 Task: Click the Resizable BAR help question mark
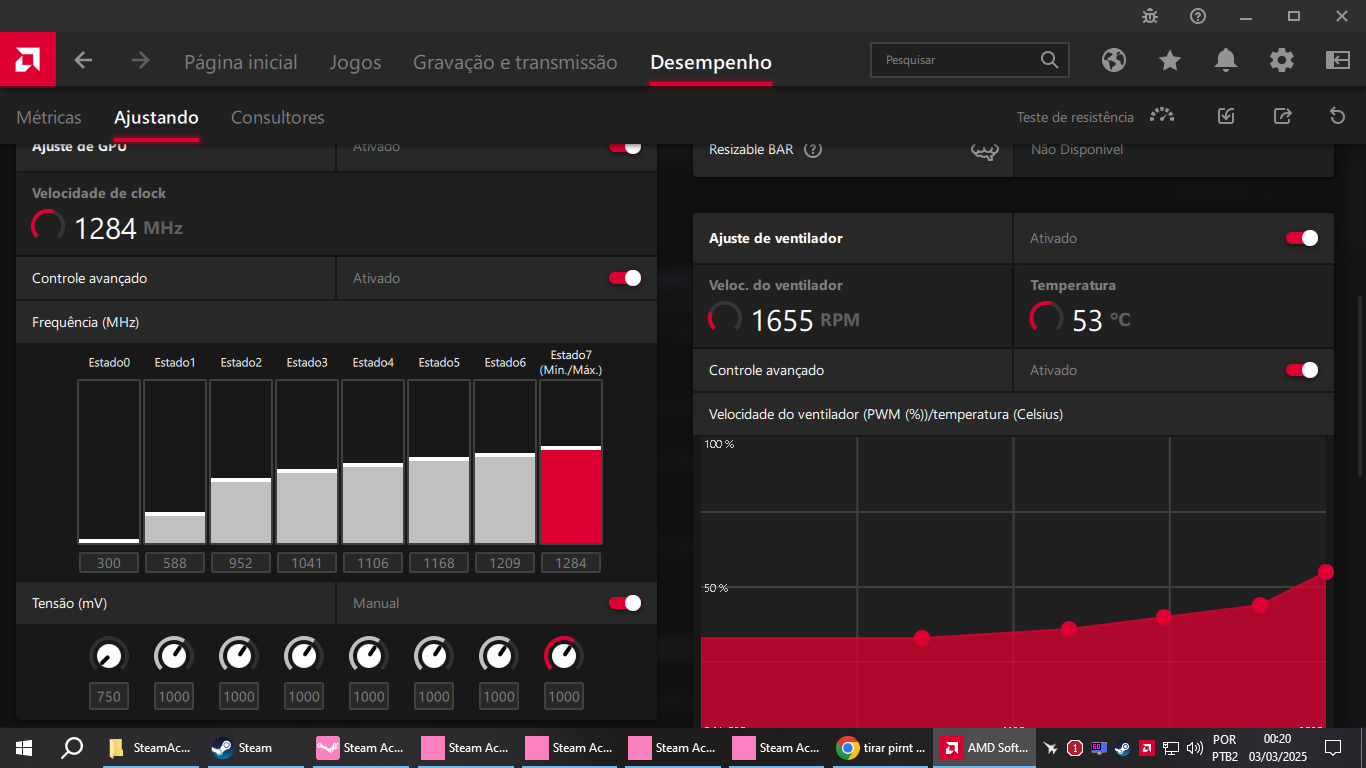coord(813,150)
